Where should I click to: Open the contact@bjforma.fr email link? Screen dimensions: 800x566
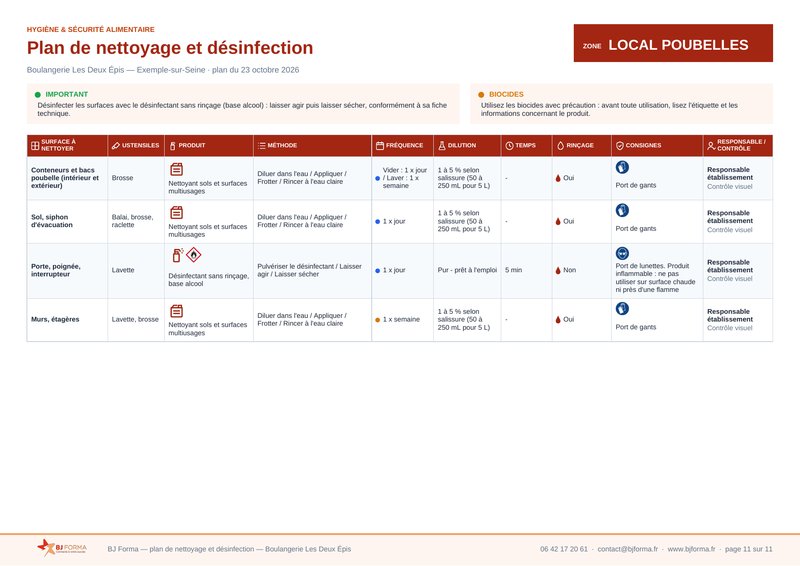coord(628,549)
